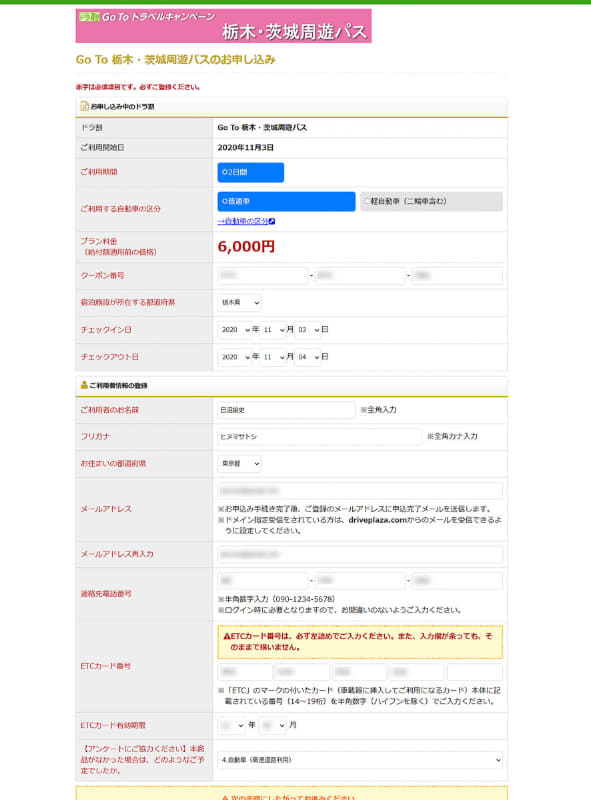Open the check-in year dropdown
This screenshot has width=591, height=800.
[x=234, y=330]
